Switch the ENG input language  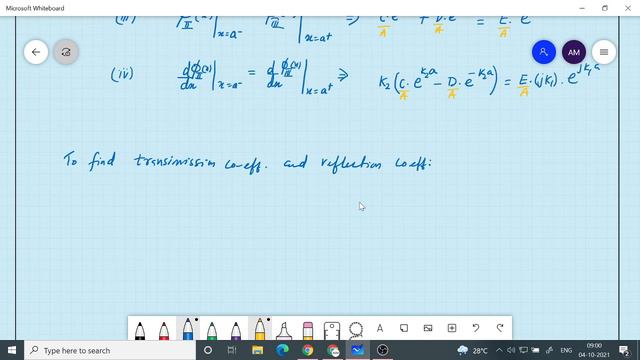coord(566,350)
